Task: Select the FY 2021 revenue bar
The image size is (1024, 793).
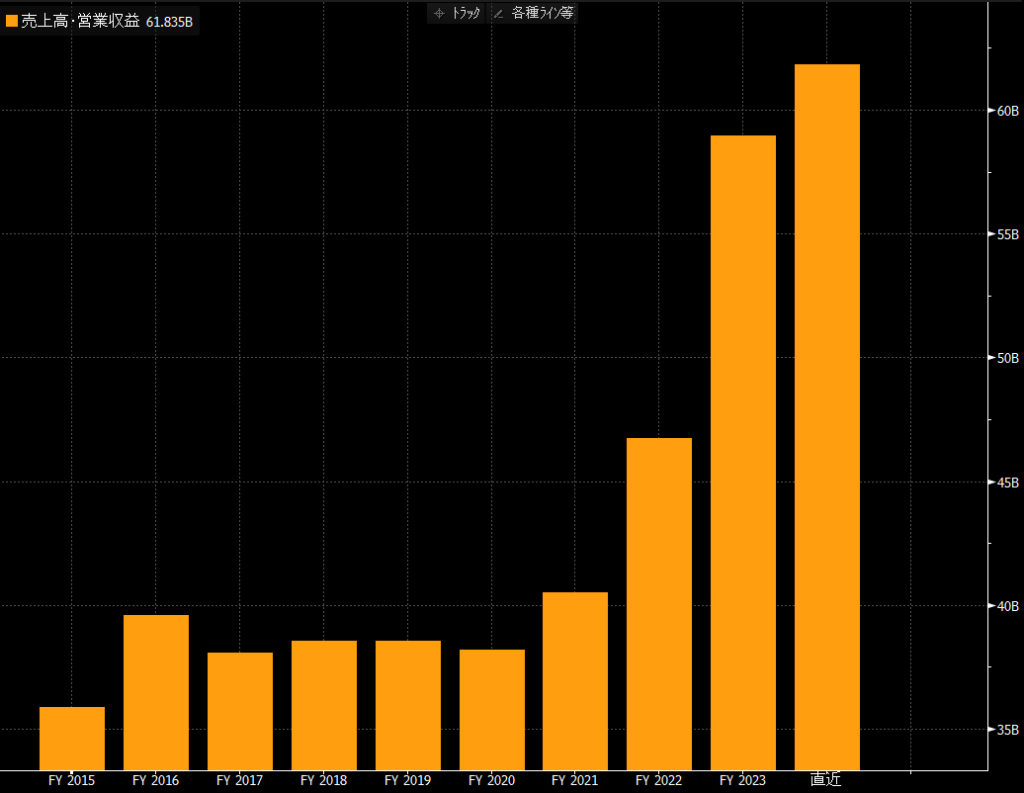Action: 575,680
